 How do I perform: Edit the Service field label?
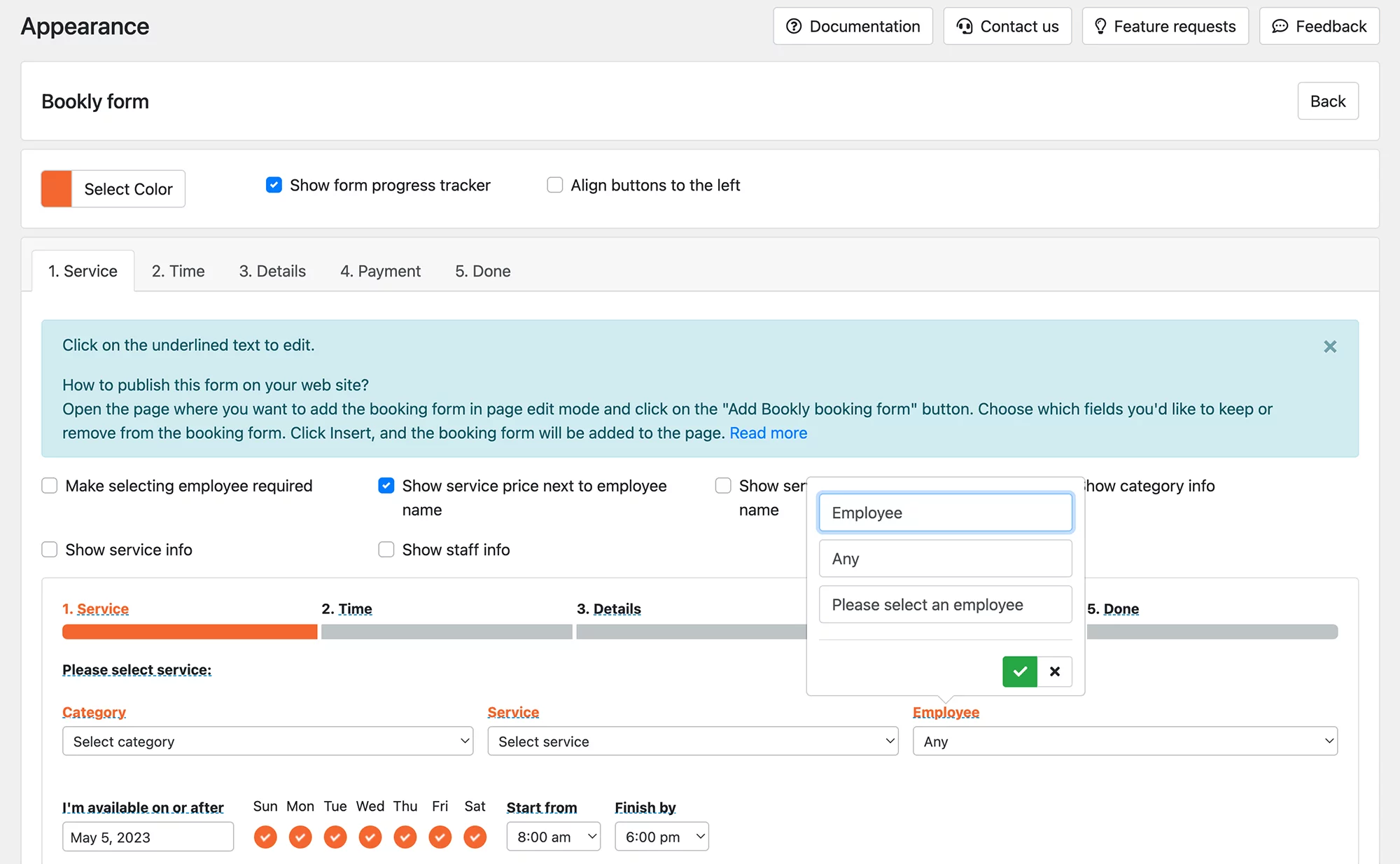[x=513, y=712]
